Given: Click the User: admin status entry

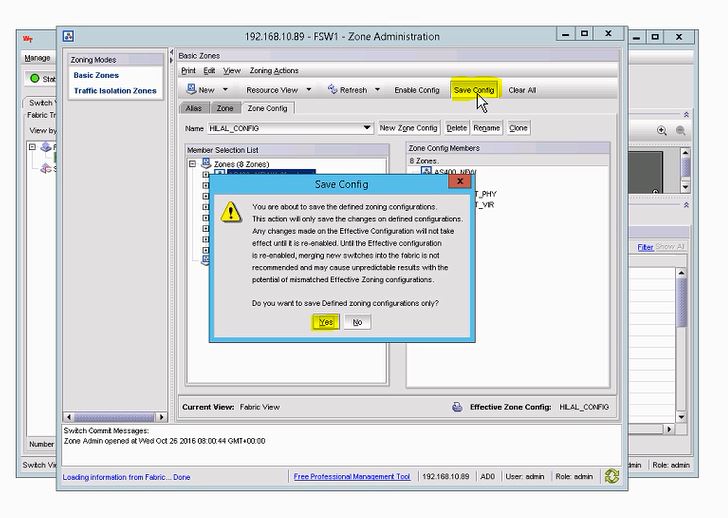Looking at the screenshot, I should pyautogui.click(x=525, y=476).
